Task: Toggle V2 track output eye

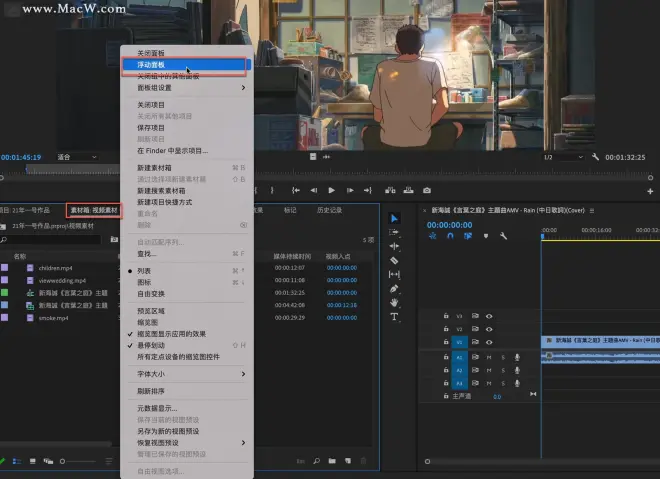Action: tap(489, 329)
